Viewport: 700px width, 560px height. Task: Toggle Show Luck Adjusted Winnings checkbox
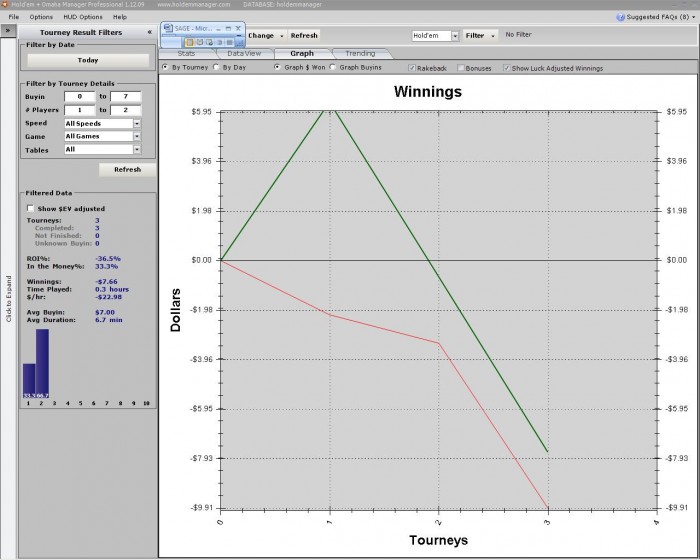pyautogui.click(x=506, y=68)
